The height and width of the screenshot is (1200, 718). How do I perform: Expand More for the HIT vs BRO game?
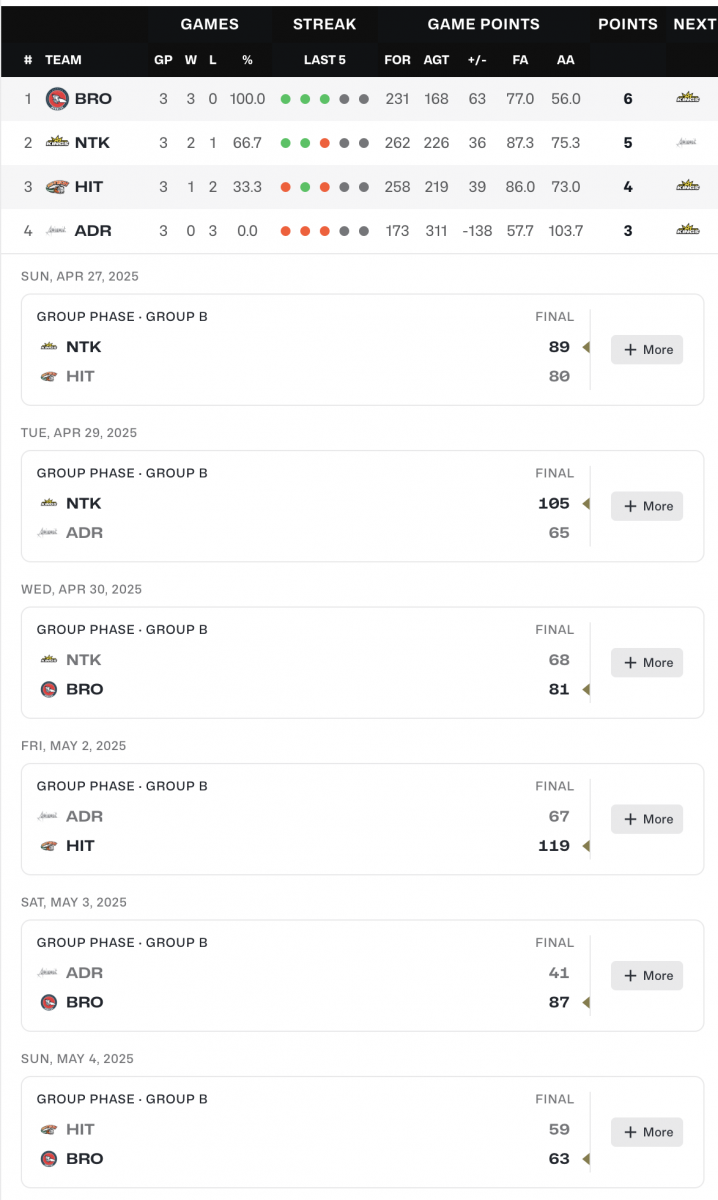[x=647, y=1132]
